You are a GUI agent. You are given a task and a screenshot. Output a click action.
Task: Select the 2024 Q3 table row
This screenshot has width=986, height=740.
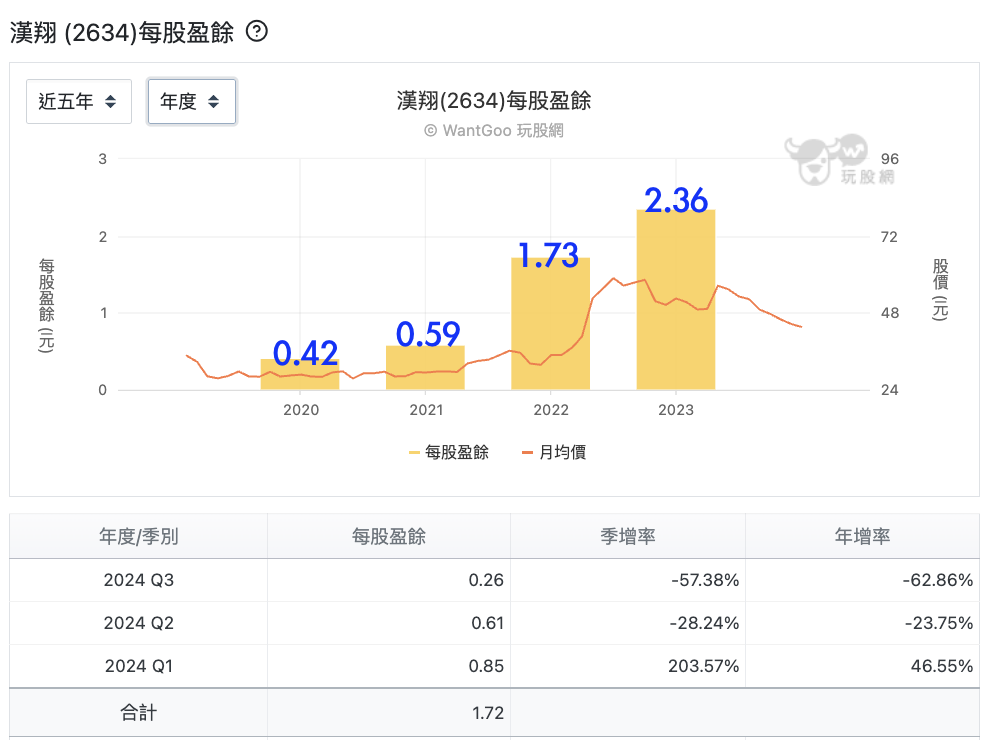coord(494,580)
